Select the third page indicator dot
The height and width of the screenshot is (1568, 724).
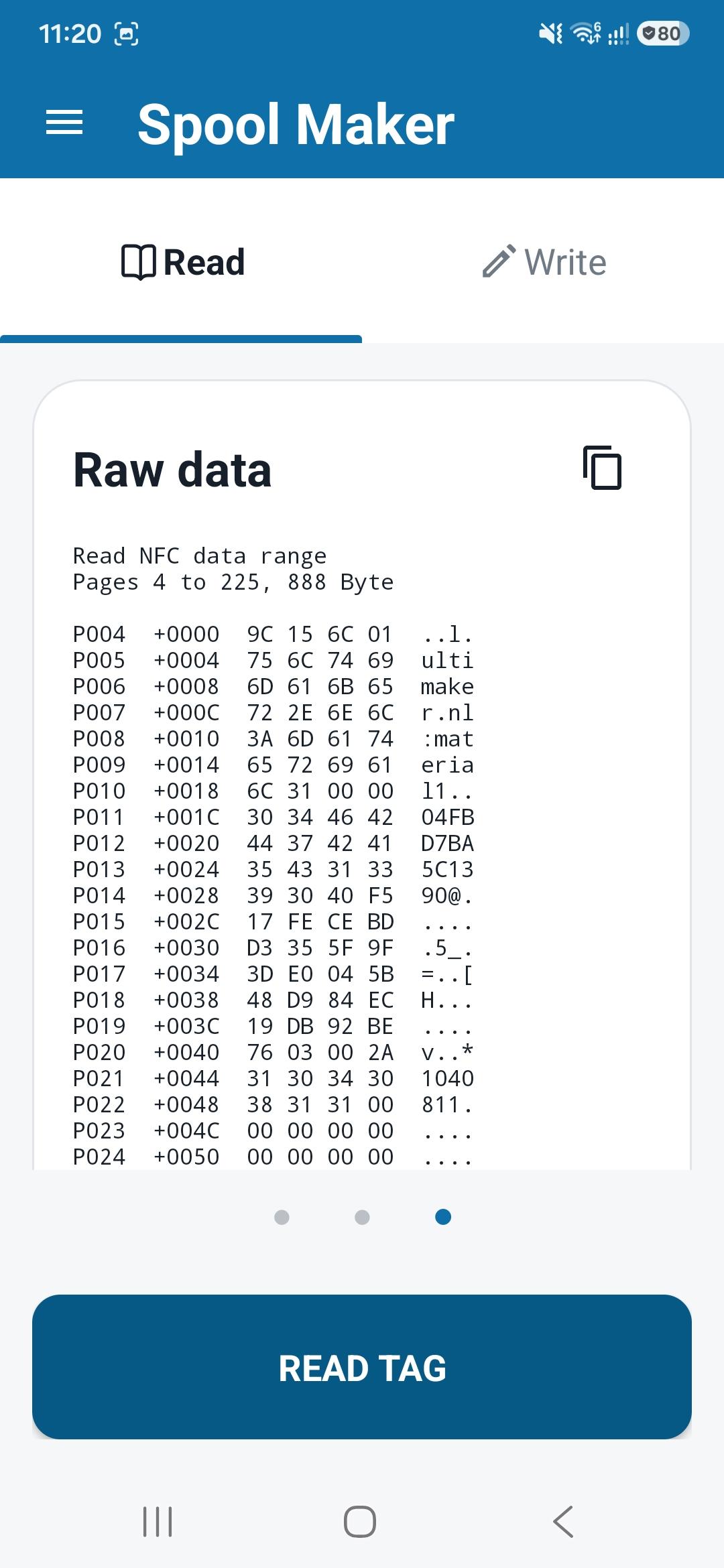pos(443,1217)
